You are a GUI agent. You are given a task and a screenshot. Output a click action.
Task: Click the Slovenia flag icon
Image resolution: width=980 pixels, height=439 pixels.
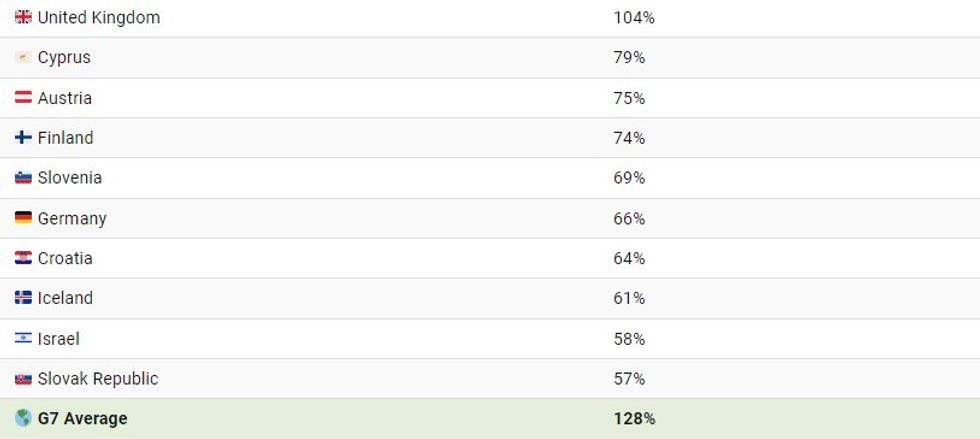[23, 178]
